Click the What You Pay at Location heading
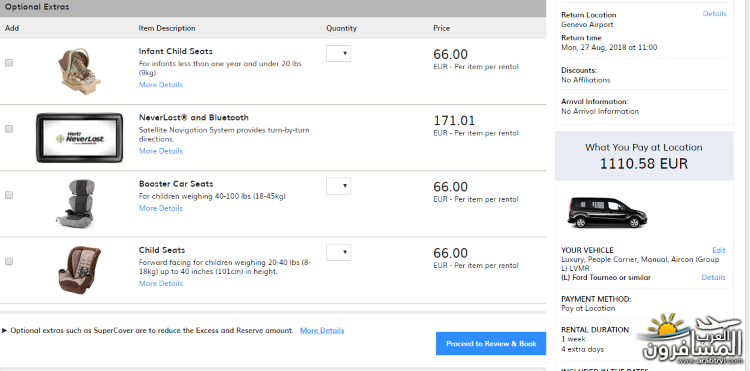The image size is (750, 371). click(643, 148)
